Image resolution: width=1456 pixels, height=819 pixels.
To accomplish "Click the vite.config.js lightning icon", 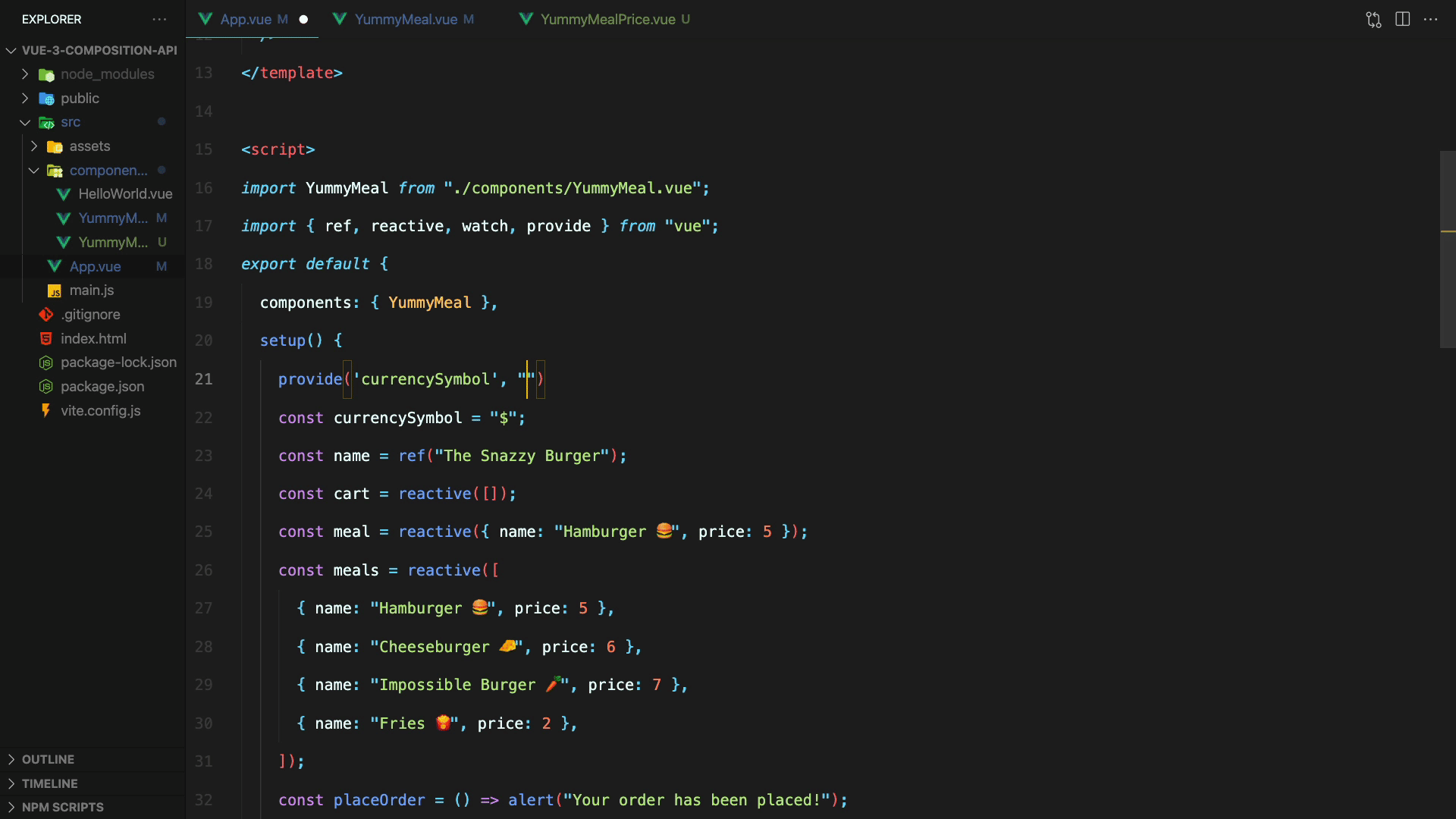I will click(46, 411).
